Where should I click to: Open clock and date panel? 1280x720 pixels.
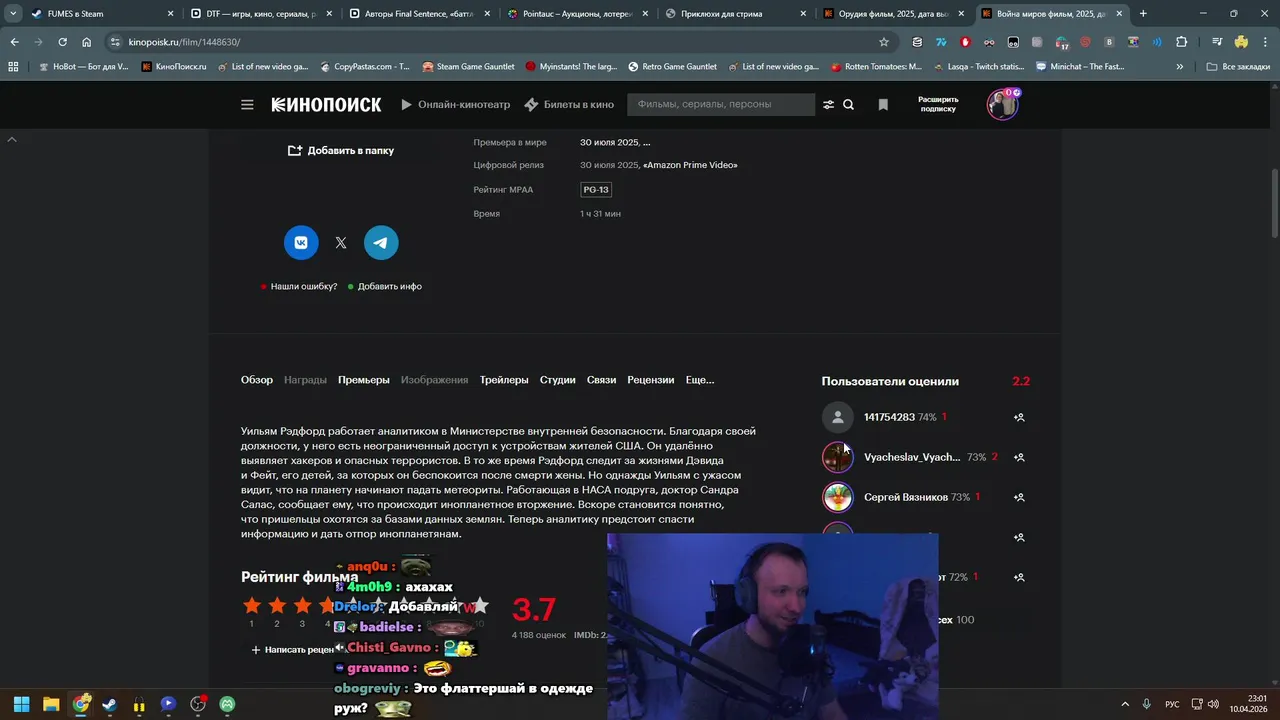pyautogui.click(x=1248, y=704)
